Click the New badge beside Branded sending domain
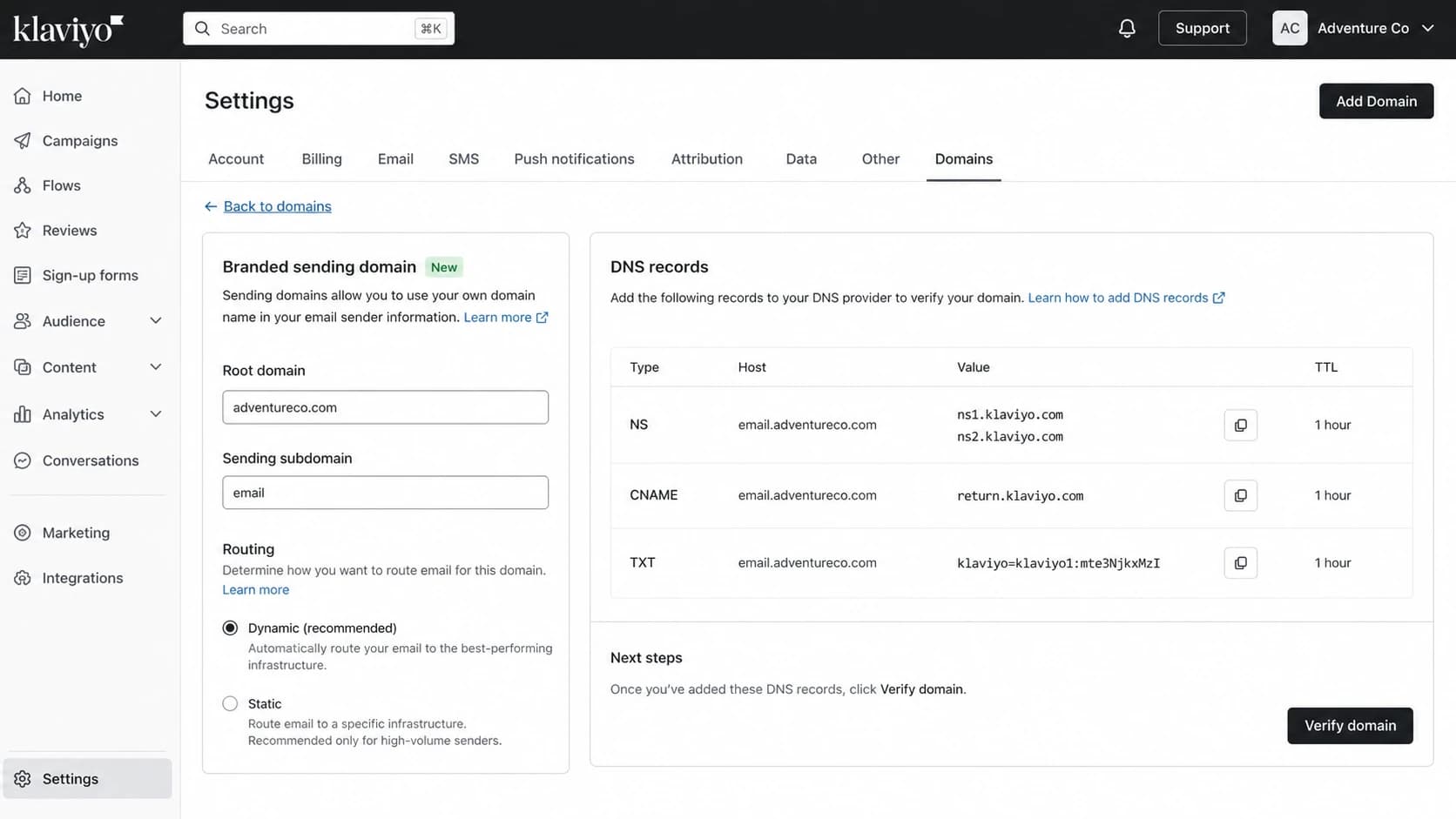Screen dimensions: 1456x819 click(x=444, y=267)
